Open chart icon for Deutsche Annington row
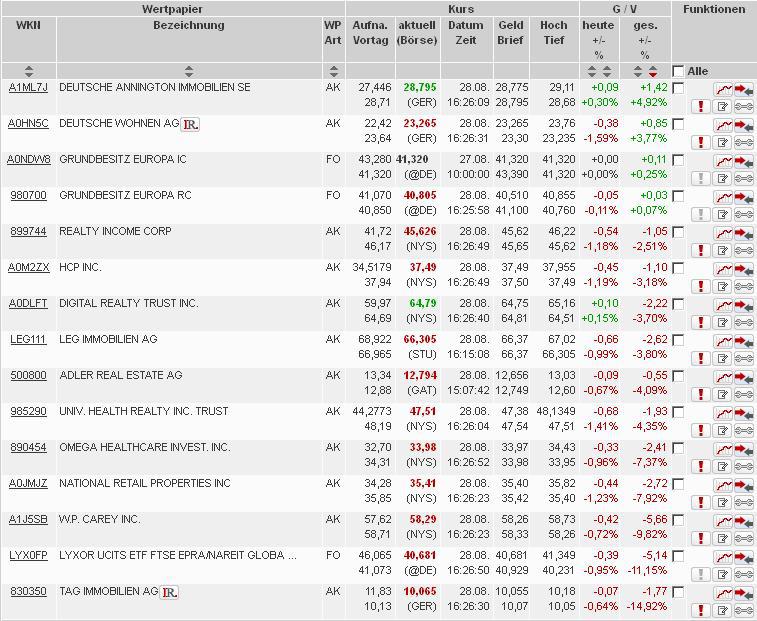Screen dimensions: 757x621 (x=723, y=89)
